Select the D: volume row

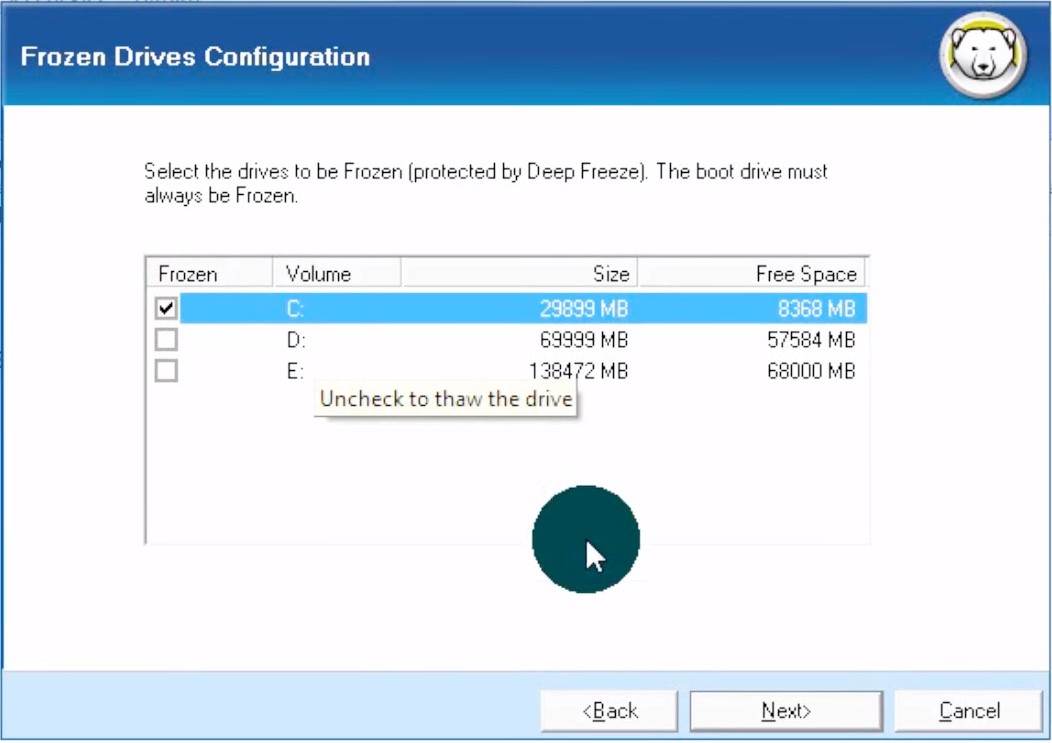[295, 340]
